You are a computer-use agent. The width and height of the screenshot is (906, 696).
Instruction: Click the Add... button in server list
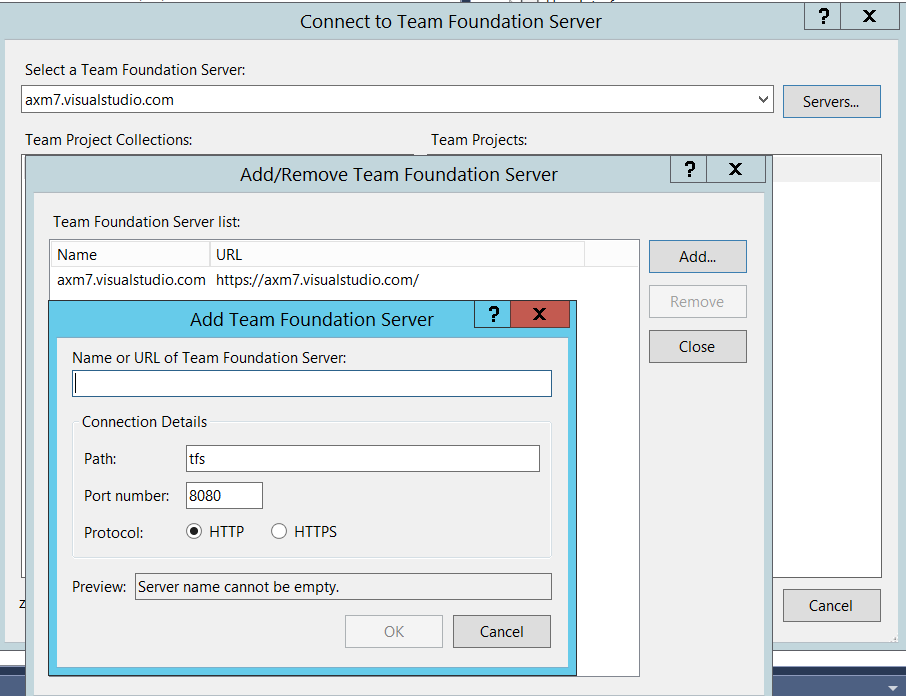click(x=697, y=256)
